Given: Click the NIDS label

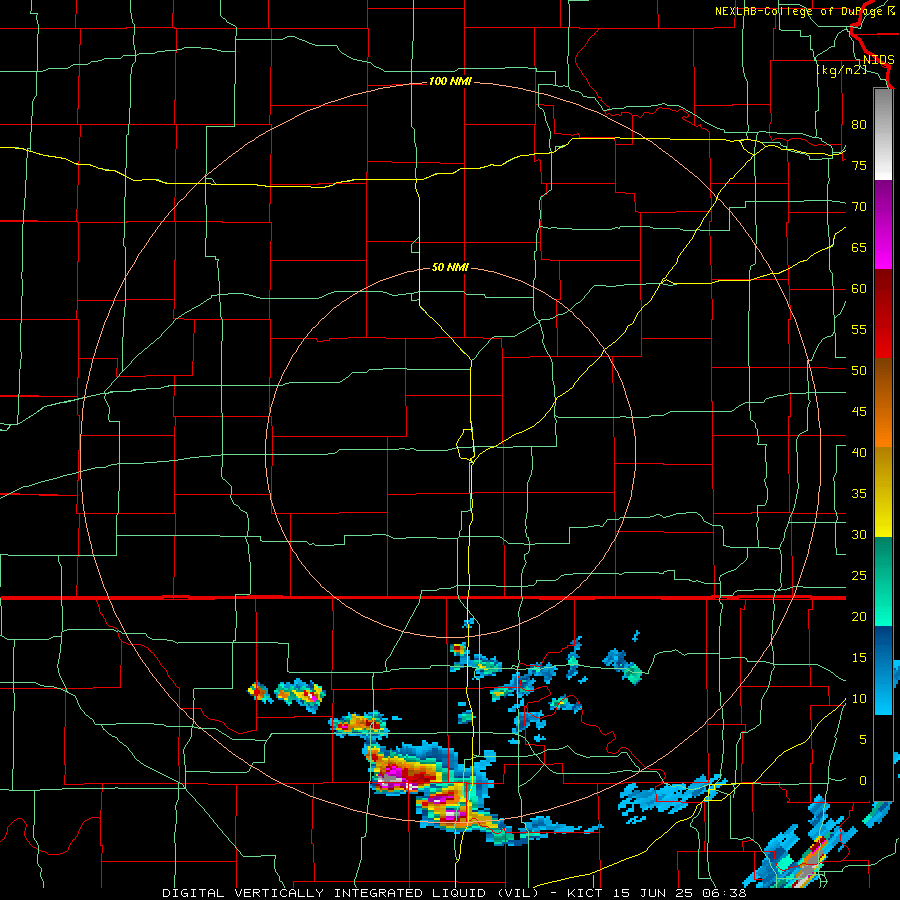Looking at the screenshot, I should click(x=878, y=60).
